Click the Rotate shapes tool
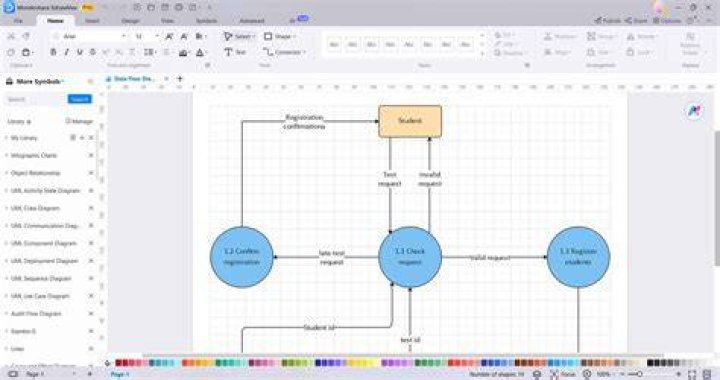 click(x=641, y=37)
